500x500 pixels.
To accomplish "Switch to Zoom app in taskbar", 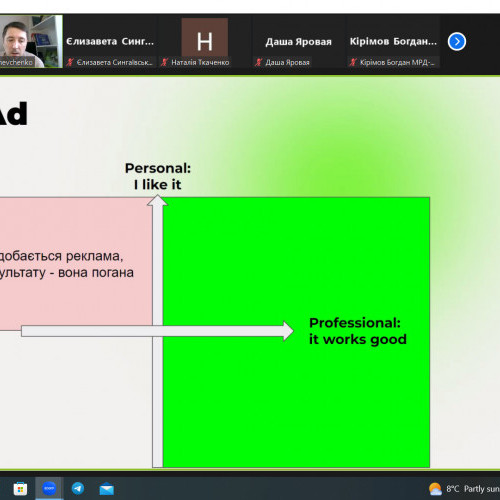I will [49, 488].
